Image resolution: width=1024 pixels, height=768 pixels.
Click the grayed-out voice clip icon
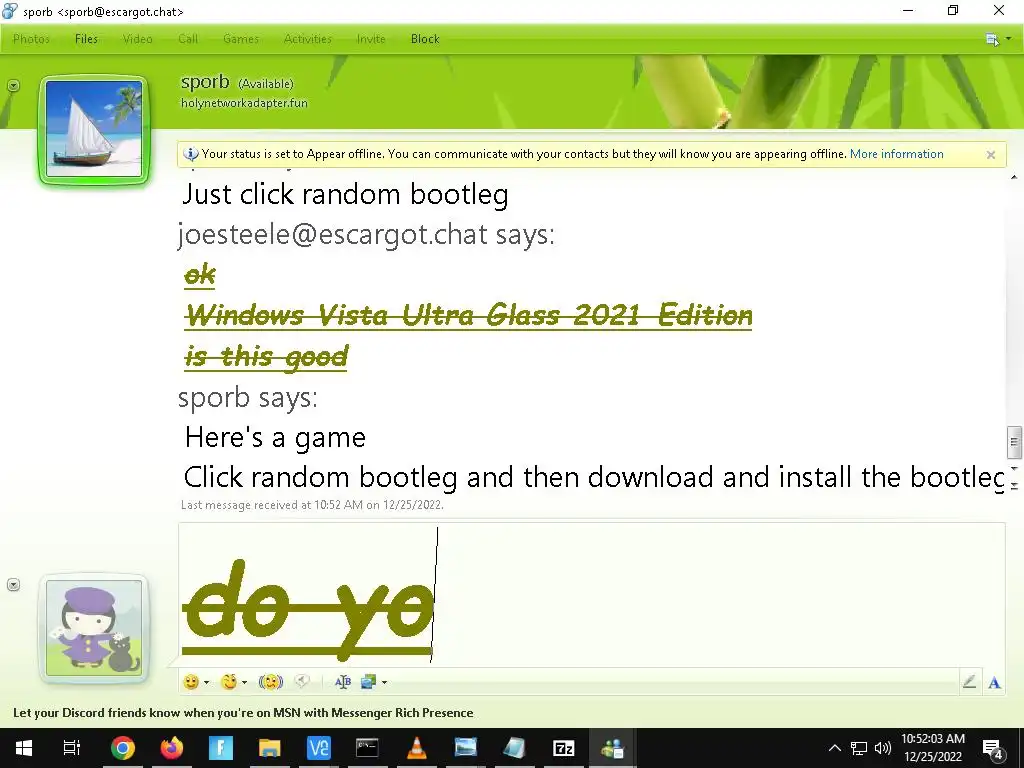(x=302, y=681)
